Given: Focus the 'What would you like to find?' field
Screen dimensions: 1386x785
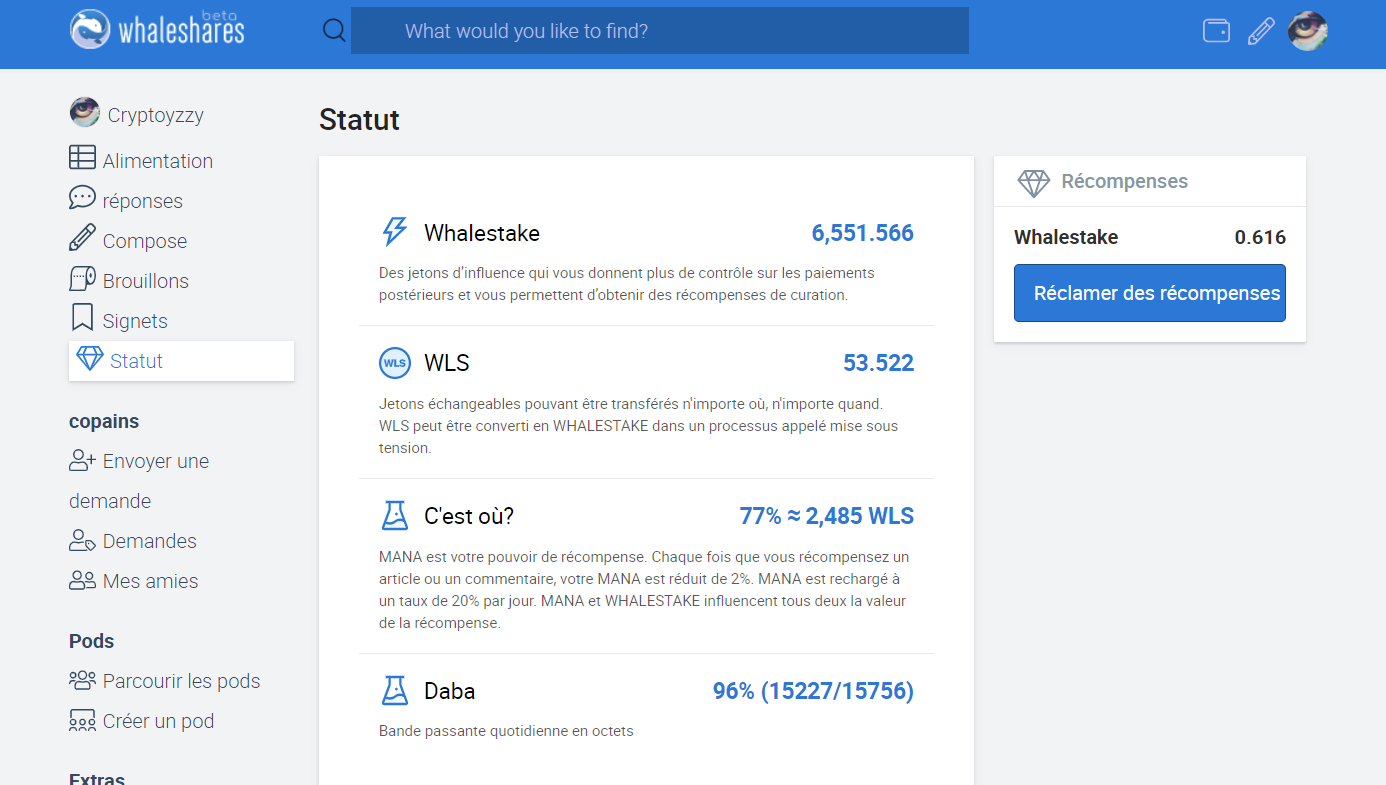Looking at the screenshot, I should click(x=660, y=31).
